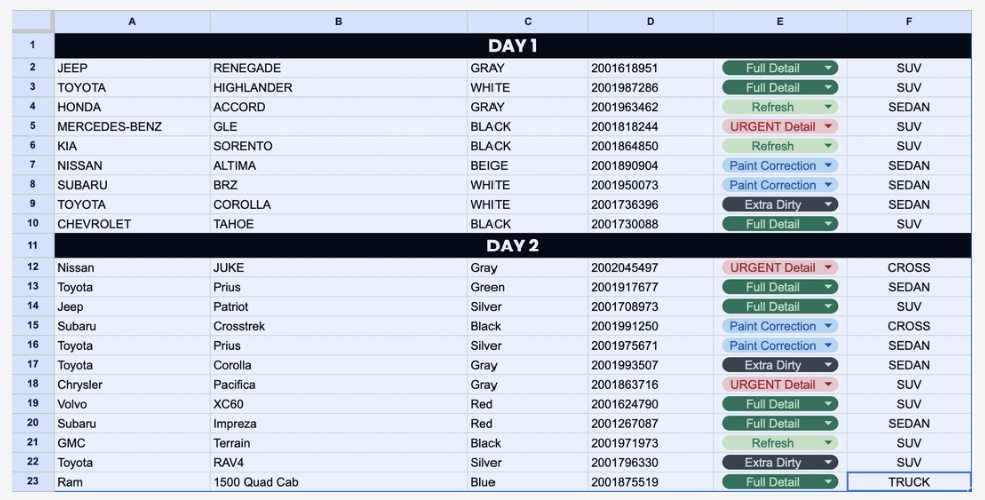Screen dimensions: 985x500
Task: Expand the Refresh dropdown in row 4
Action: coord(829,107)
